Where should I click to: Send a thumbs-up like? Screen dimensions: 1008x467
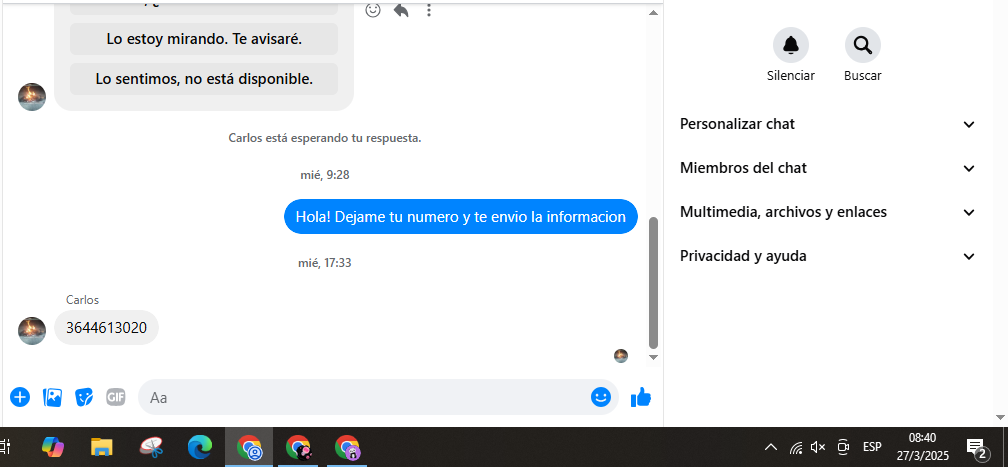click(x=641, y=398)
